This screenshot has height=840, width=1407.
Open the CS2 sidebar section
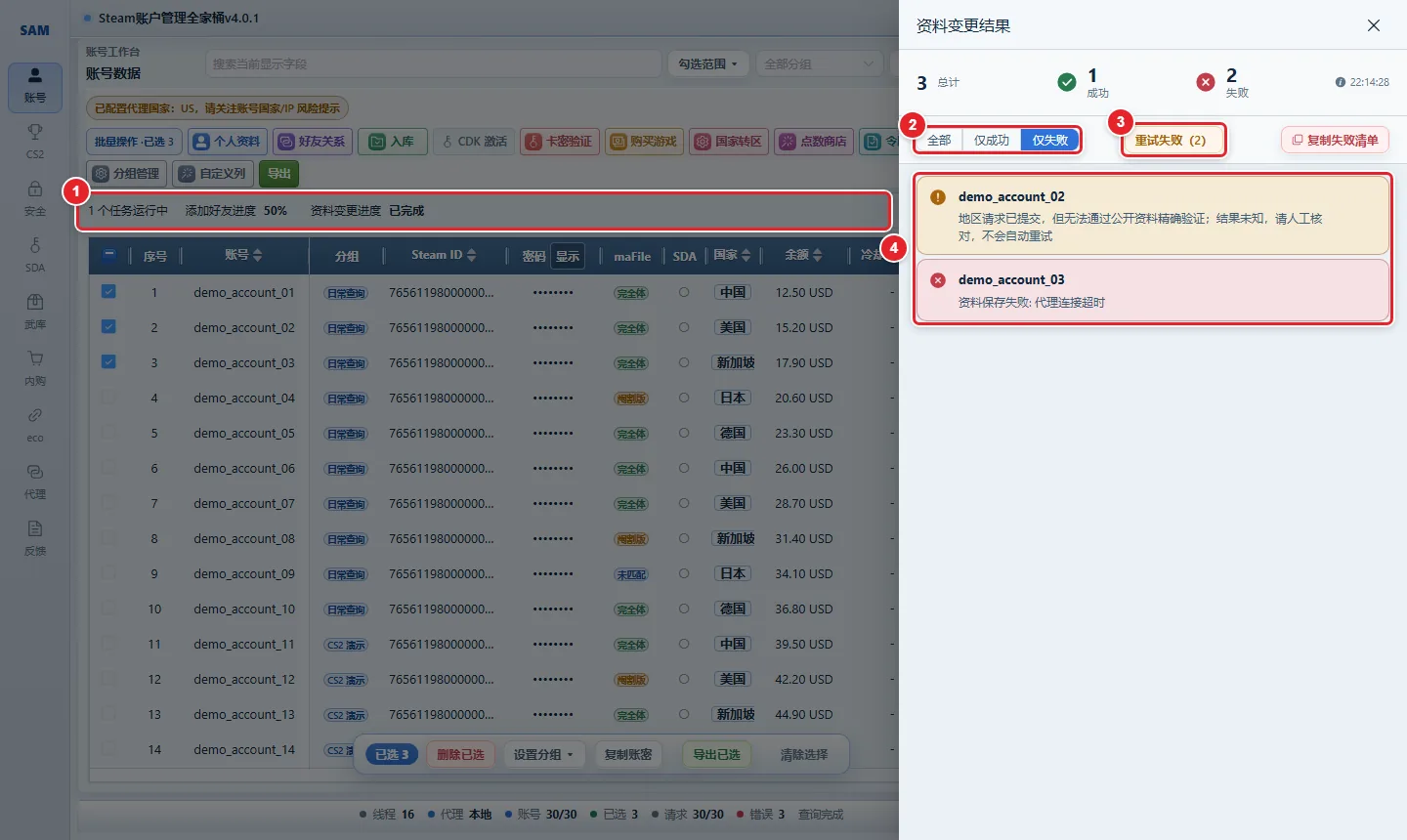click(35, 141)
